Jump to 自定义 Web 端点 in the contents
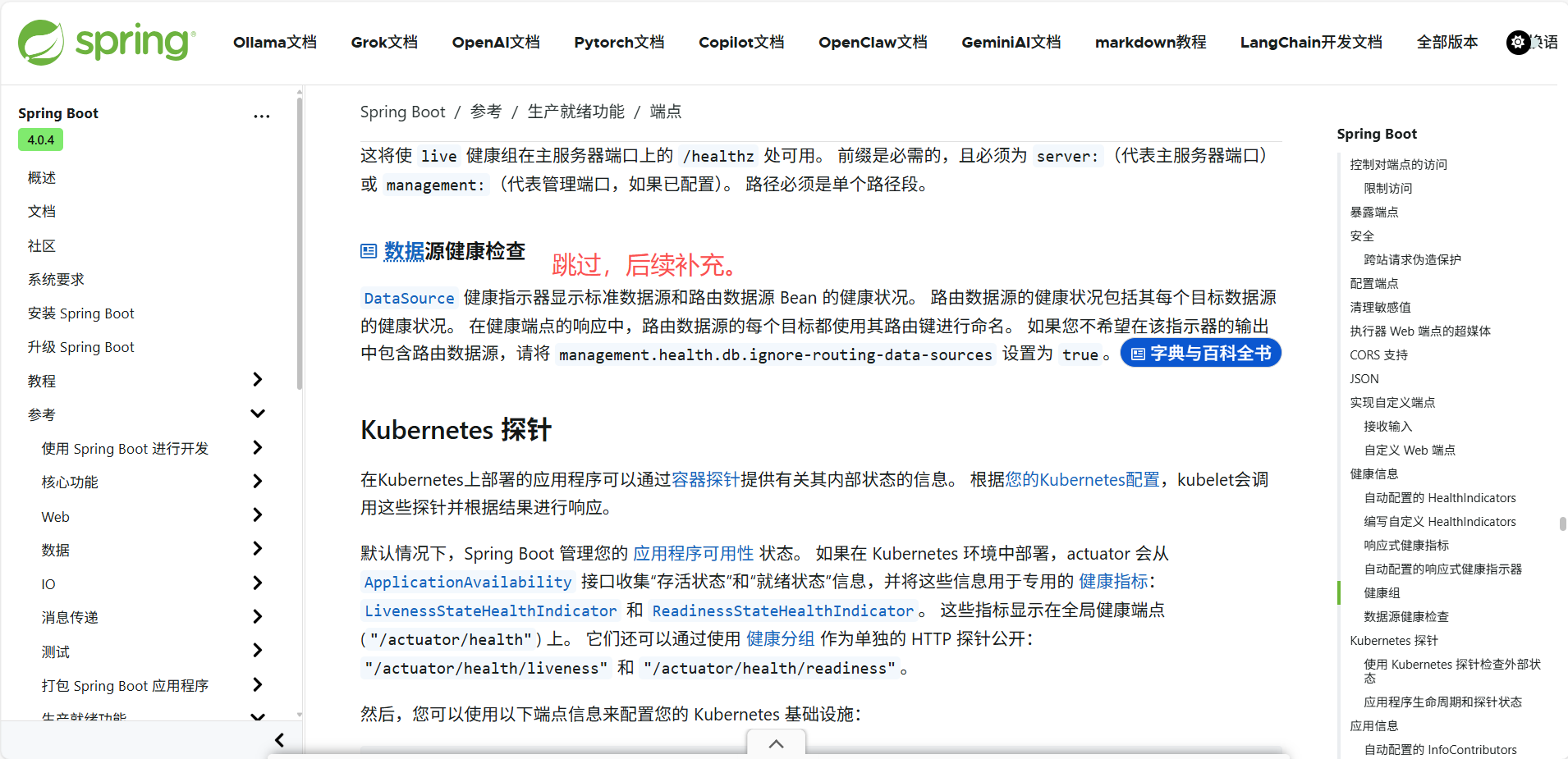This screenshot has width=1568, height=759. point(1410,450)
